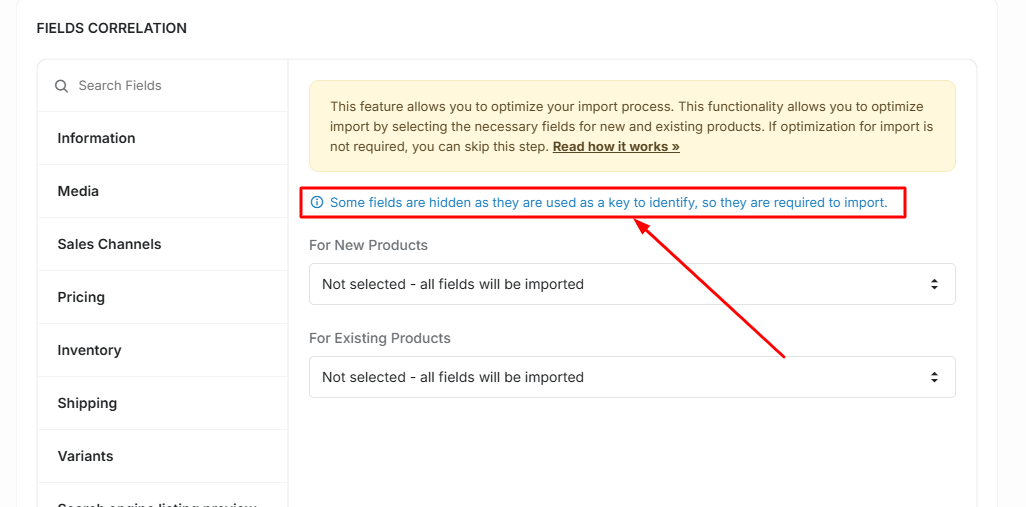Open the For Existing Products dropdown
Viewport: 1026px width, 507px height.
coord(632,377)
